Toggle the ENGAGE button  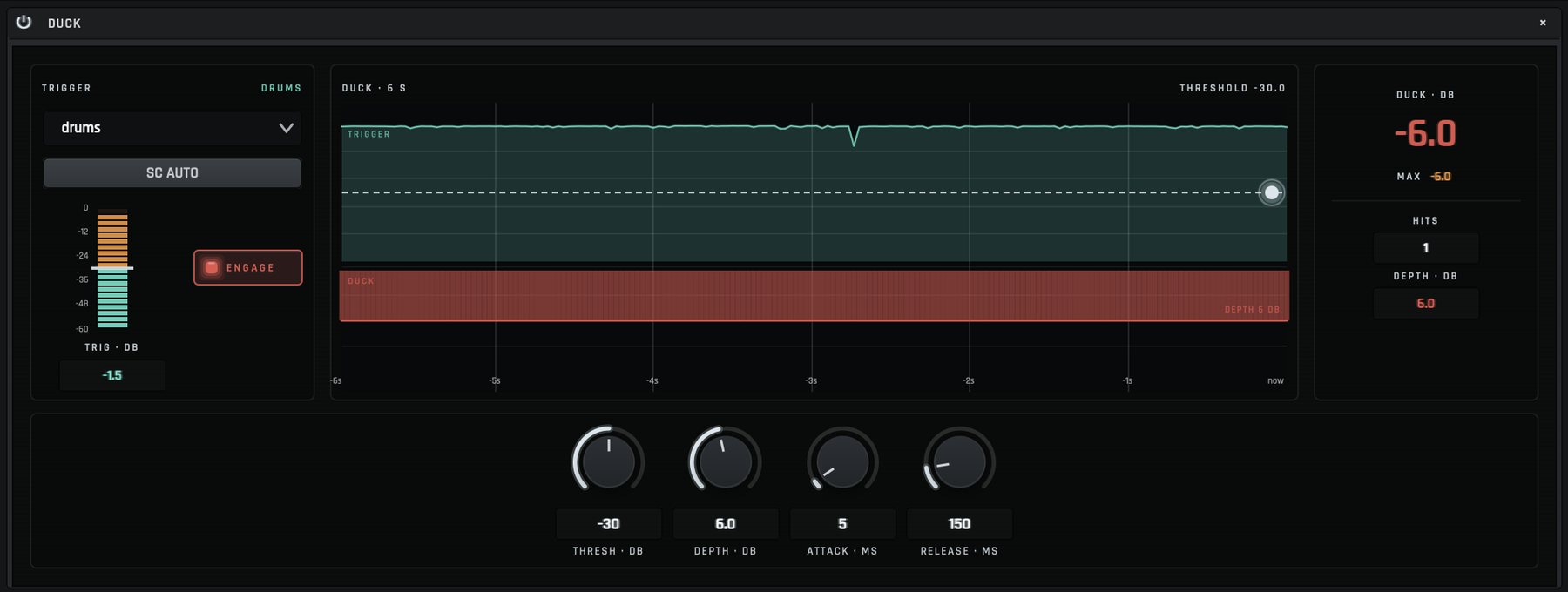coord(248,267)
